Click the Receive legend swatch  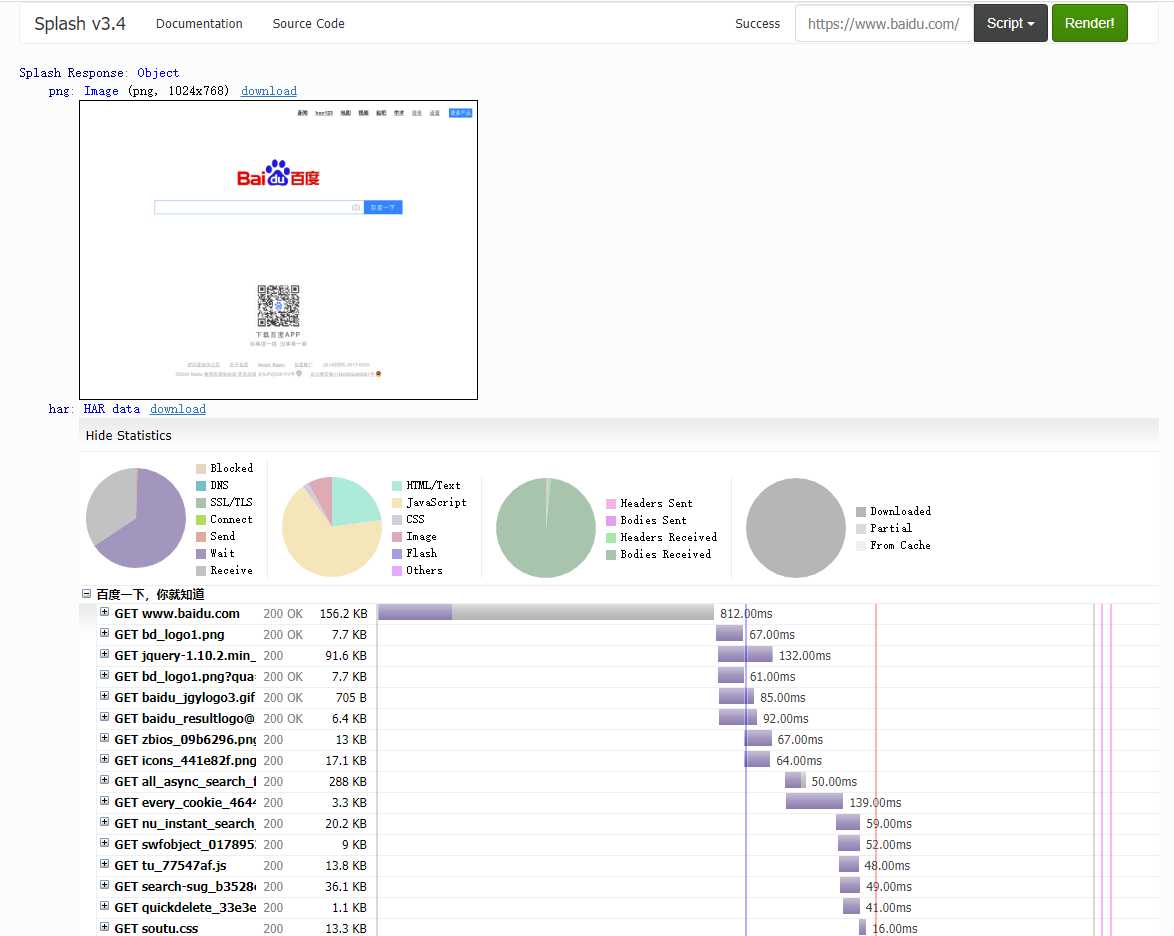[201, 571]
